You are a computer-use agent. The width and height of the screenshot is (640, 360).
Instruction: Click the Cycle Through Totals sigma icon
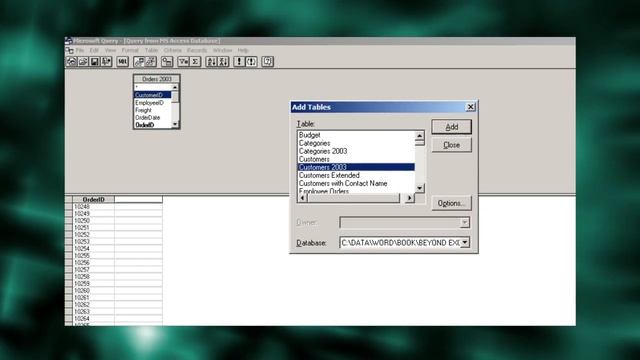tap(195, 62)
